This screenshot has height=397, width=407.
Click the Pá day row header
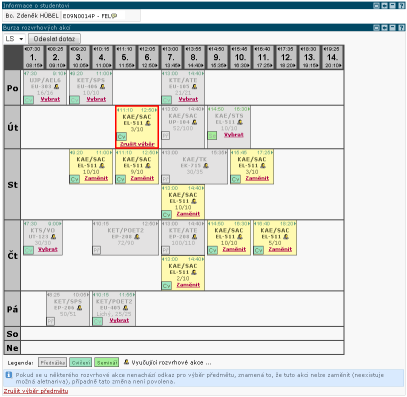pyautogui.click(x=12, y=309)
